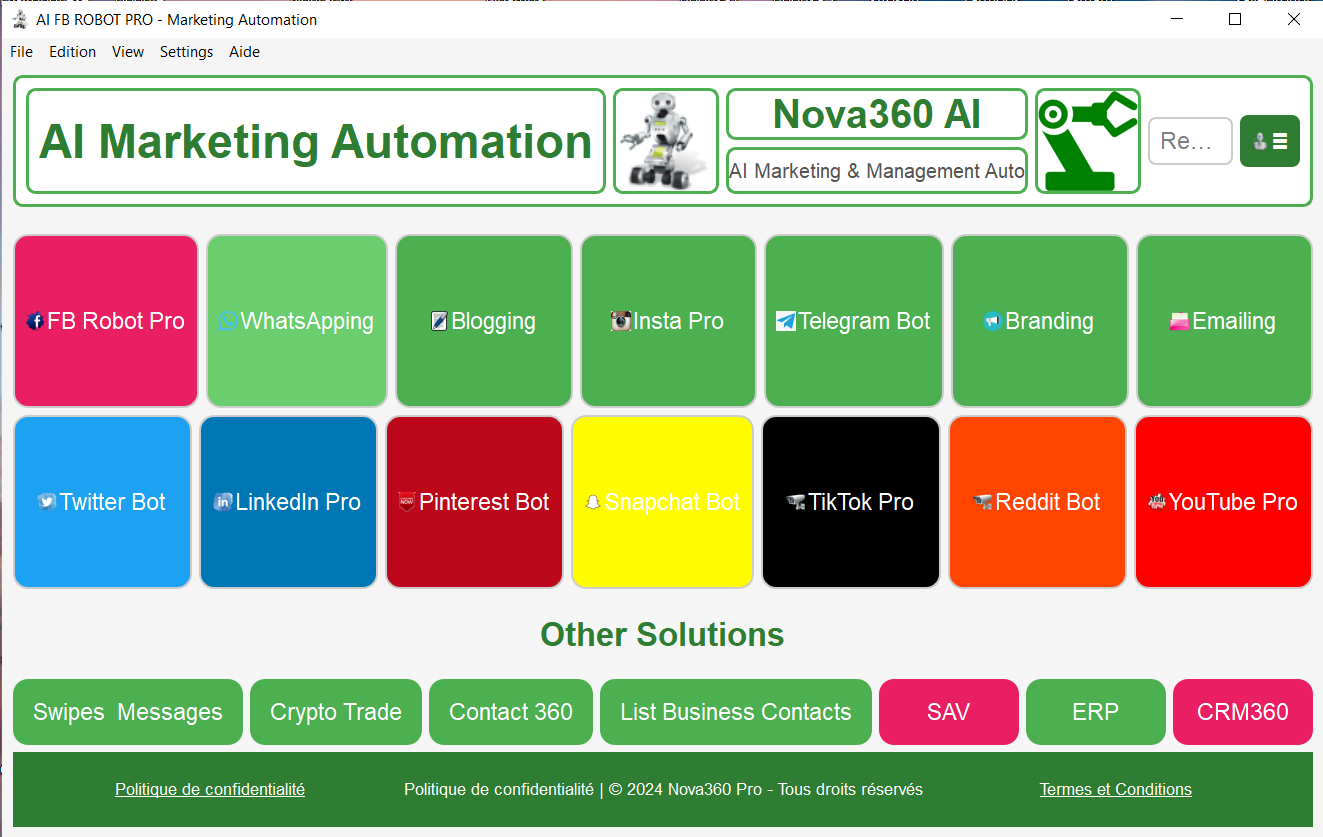Open the Termes et Conditions link
The height and width of the screenshot is (837, 1323).
point(1115,789)
